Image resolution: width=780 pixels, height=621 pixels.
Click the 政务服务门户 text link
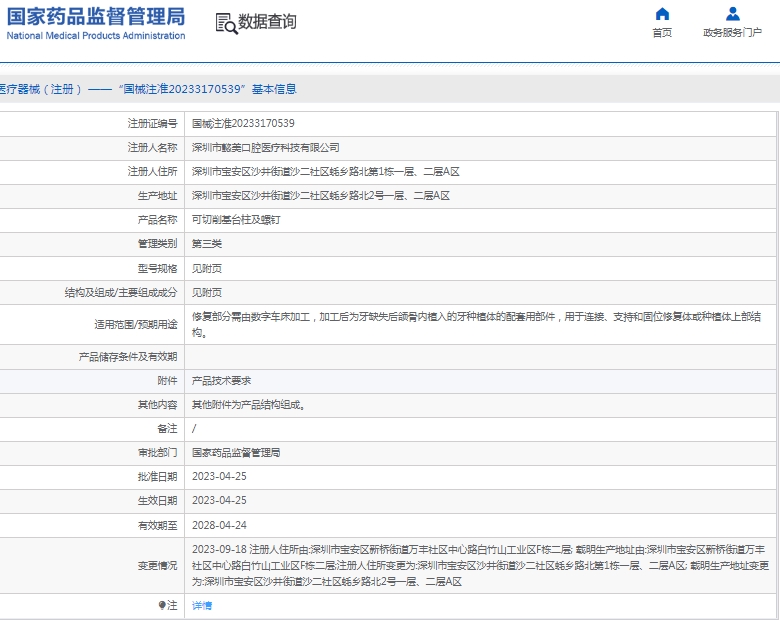pyautogui.click(x=732, y=33)
